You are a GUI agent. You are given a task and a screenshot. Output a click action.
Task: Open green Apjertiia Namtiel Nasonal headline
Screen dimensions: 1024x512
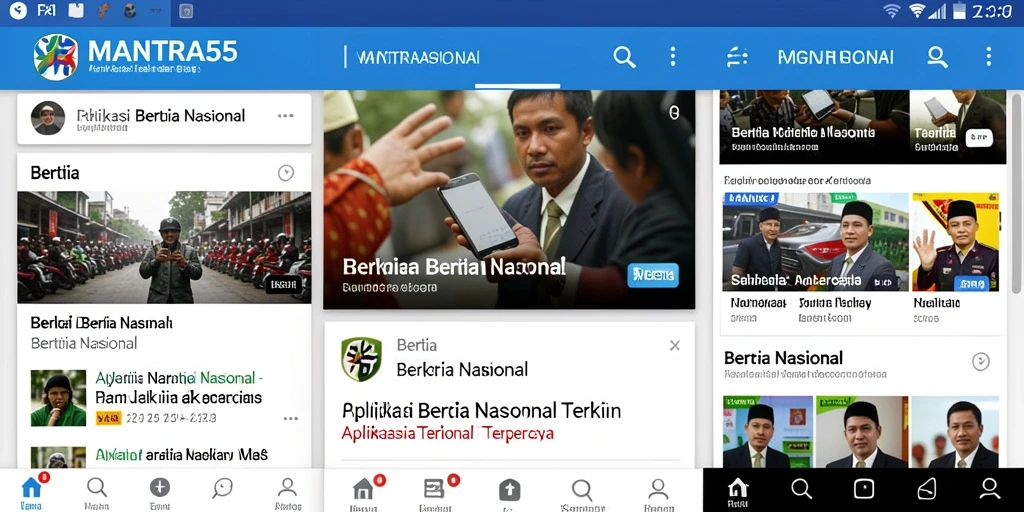click(x=179, y=378)
